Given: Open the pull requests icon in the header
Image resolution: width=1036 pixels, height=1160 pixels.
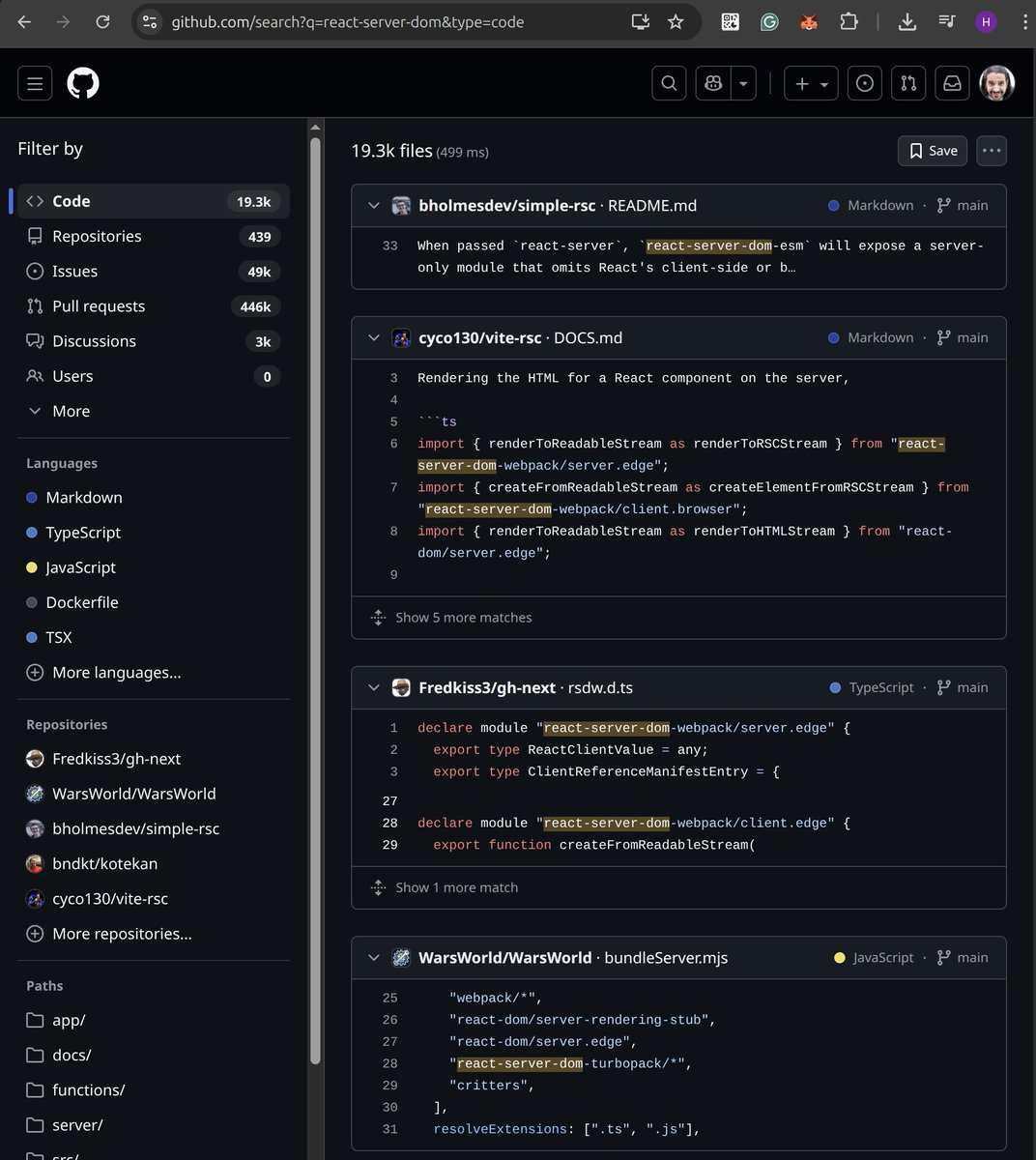Looking at the screenshot, I should tap(908, 84).
